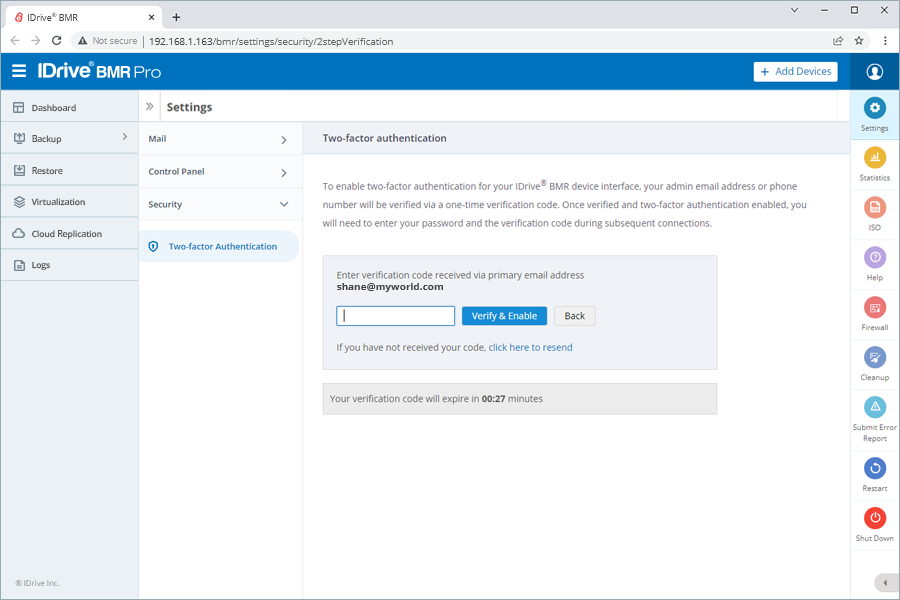Open the browser three-dot menu
900x600 pixels.
(x=885, y=41)
